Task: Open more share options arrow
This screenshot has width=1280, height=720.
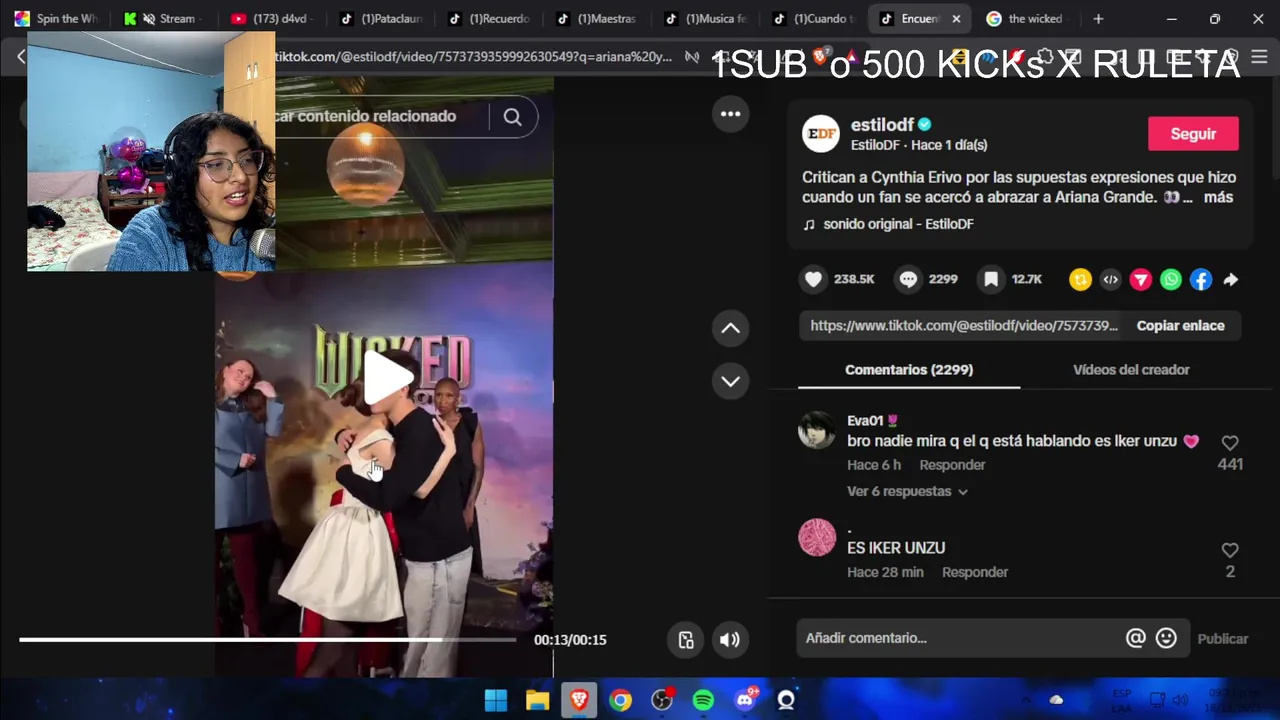Action: [1231, 280]
